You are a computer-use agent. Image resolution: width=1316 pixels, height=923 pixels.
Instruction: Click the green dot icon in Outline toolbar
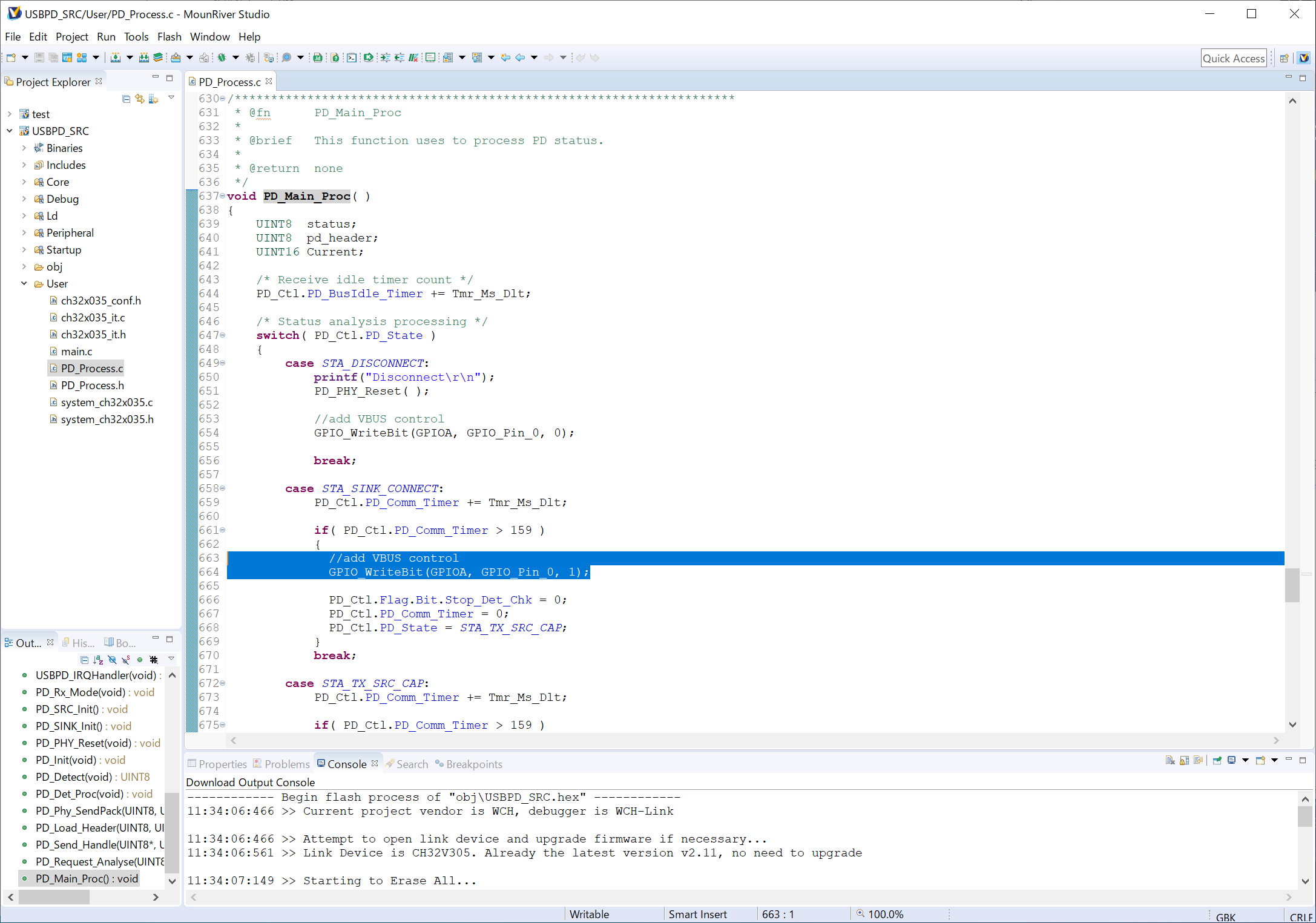pyautogui.click(x=140, y=660)
